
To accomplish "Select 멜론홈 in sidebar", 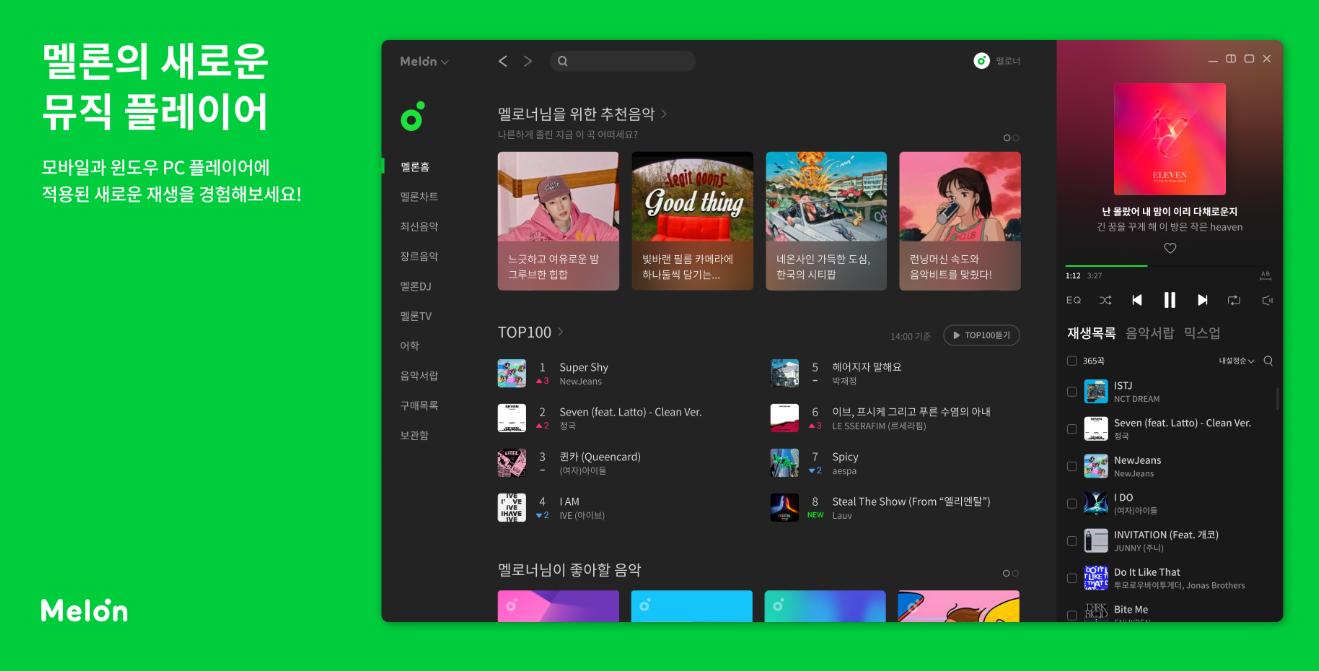I will (415, 167).
